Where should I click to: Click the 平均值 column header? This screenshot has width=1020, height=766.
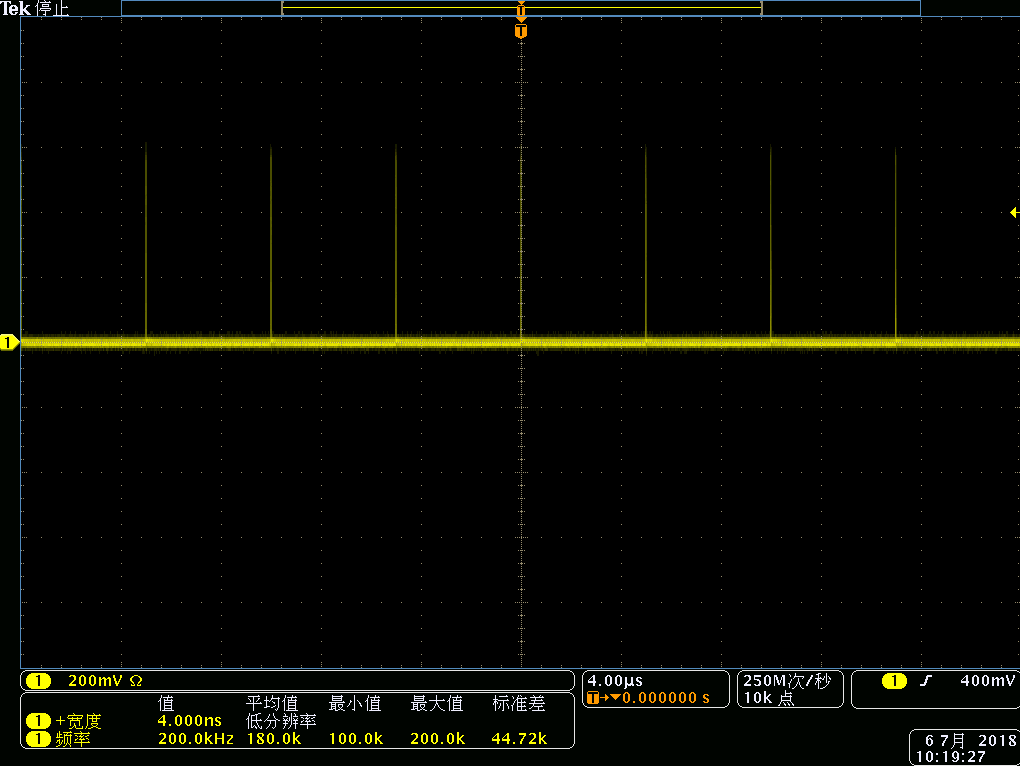[272, 704]
